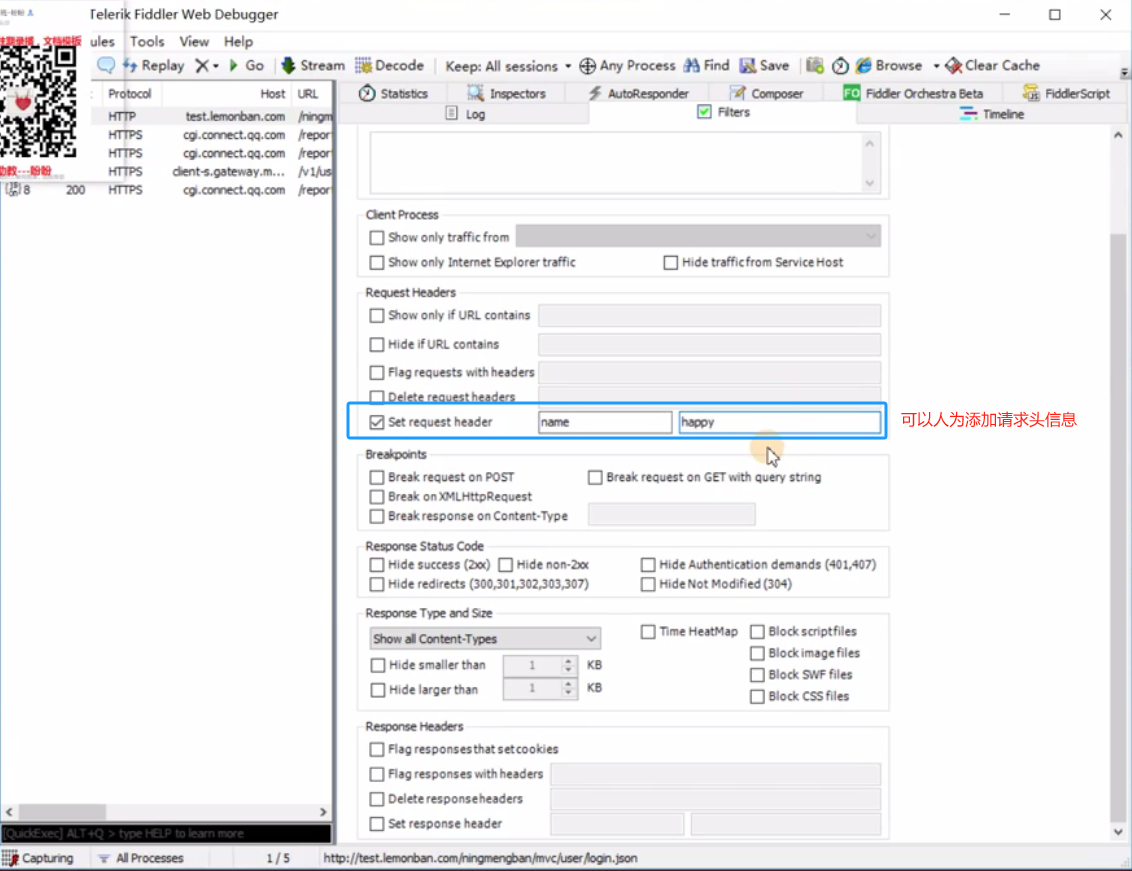Image resolution: width=1132 pixels, height=871 pixels.
Task: Click the request header name input field
Action: (x=605, y=422)
